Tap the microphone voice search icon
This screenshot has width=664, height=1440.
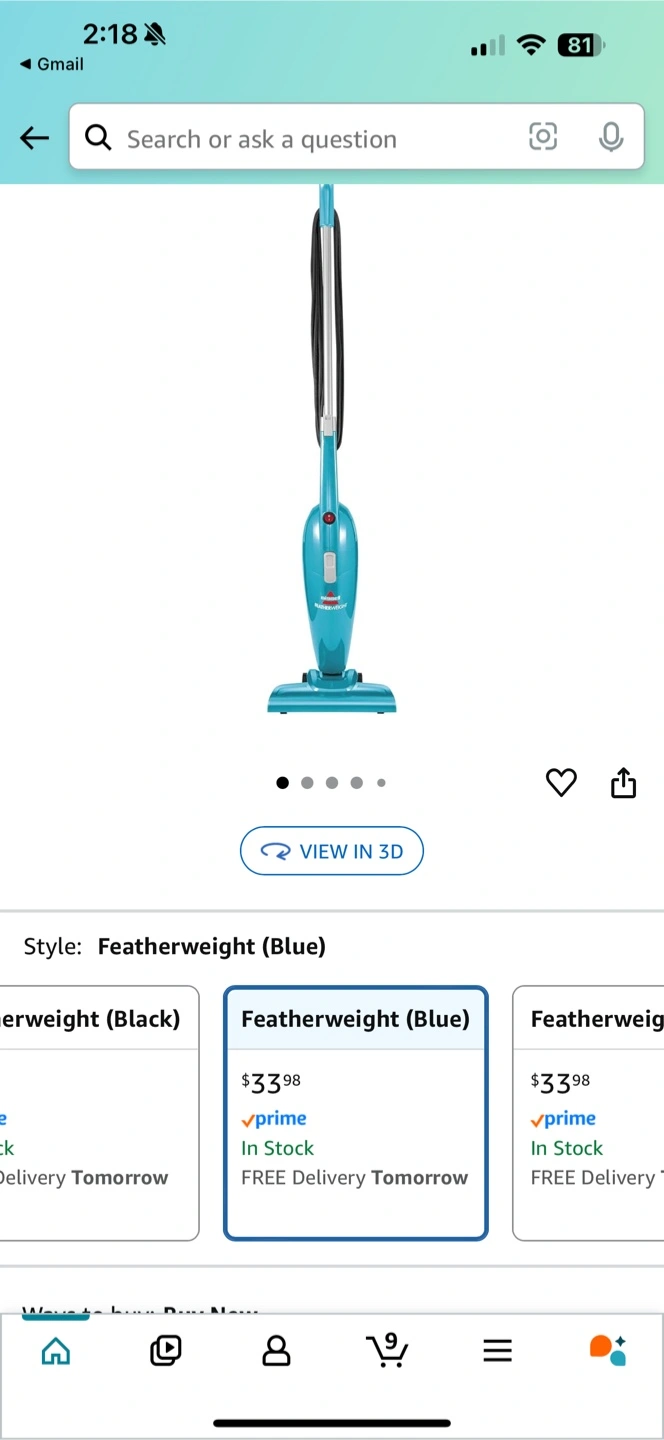point(611,137)
